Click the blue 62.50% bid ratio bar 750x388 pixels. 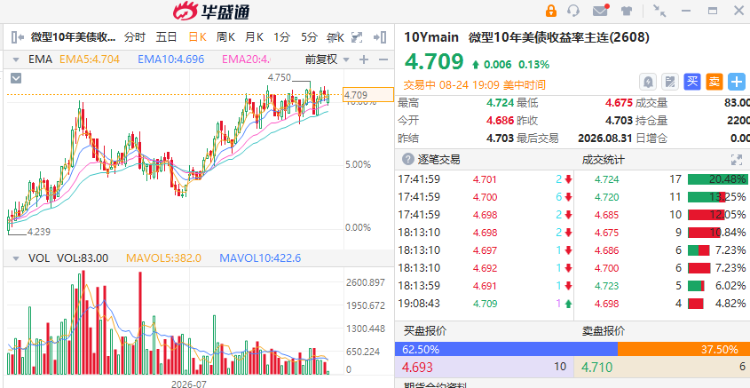(507, 349)
